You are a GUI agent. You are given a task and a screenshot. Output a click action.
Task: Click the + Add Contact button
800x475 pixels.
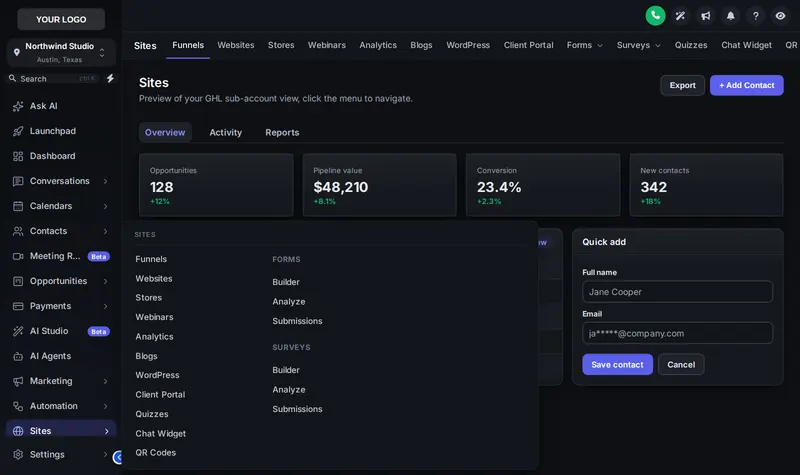point(746,85)
